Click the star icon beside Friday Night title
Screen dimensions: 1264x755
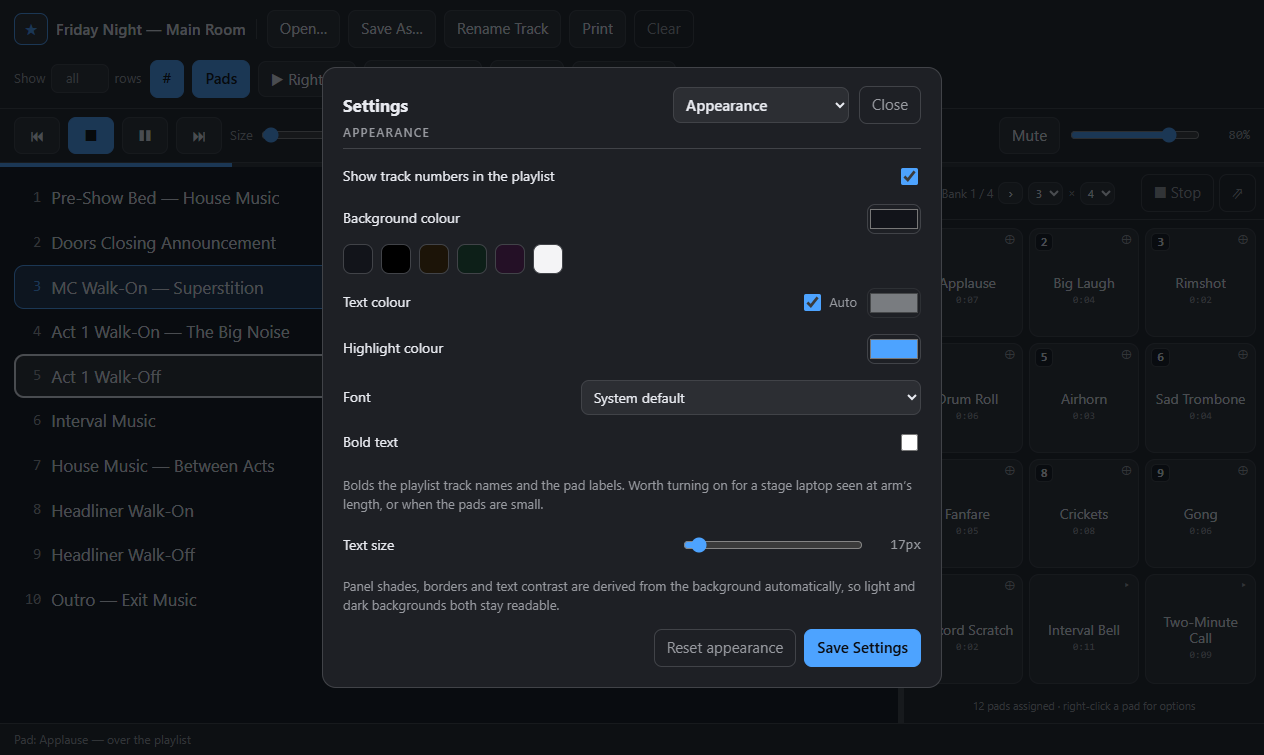(x=31, y=29)
